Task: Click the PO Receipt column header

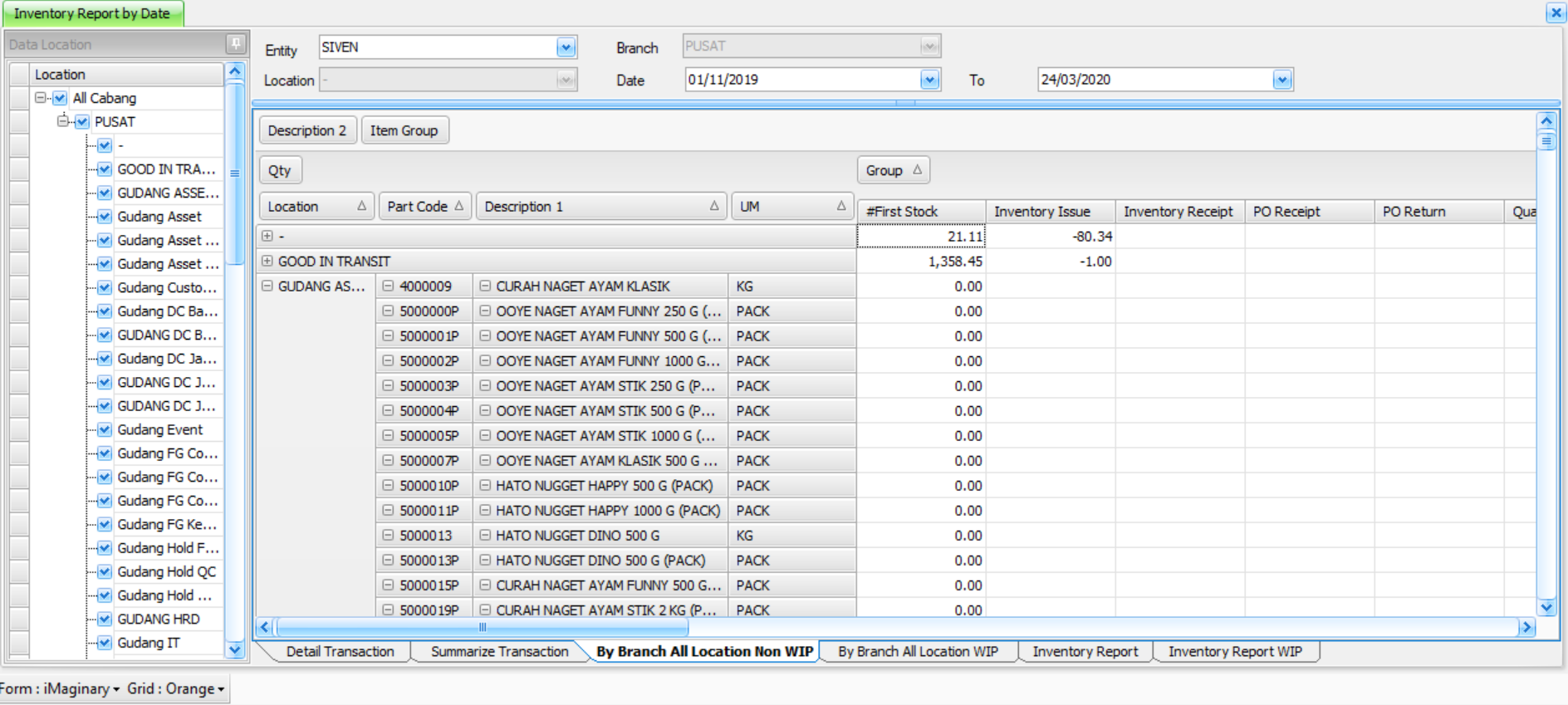Action: [1310, 212]
